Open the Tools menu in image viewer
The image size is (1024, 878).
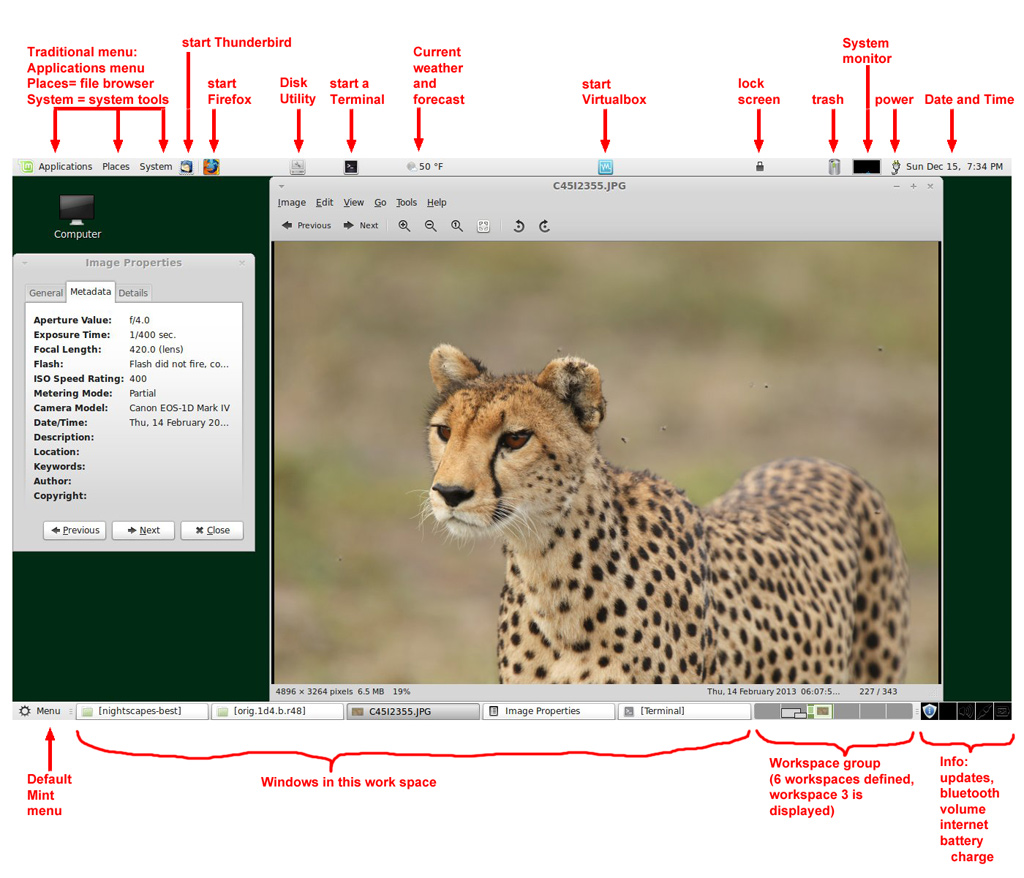click(x=406, y=202)
